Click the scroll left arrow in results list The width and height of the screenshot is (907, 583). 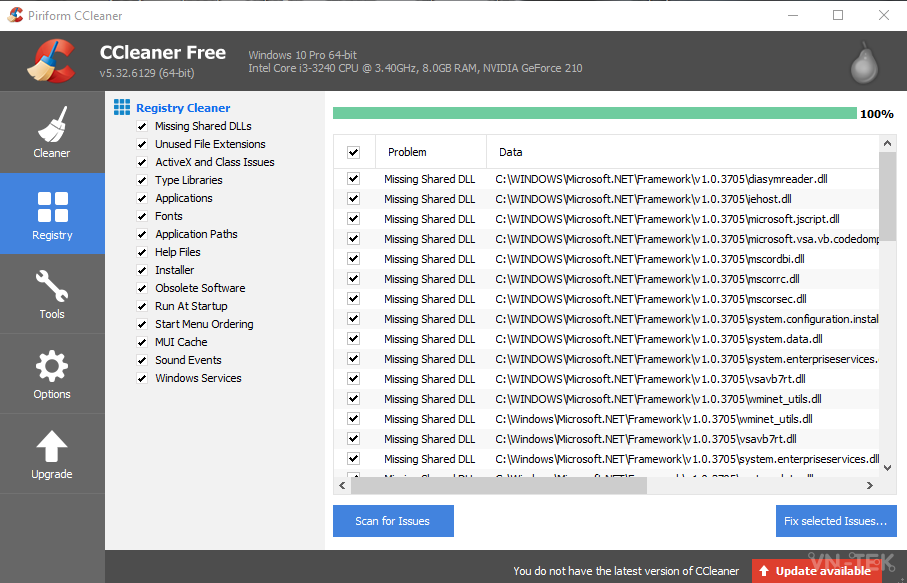342,486
